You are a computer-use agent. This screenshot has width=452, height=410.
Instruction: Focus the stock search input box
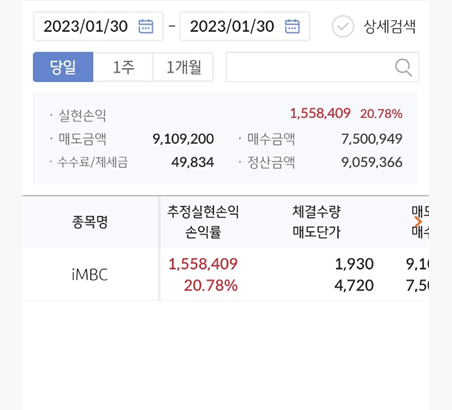pyautogui.click(x=322, y=67)
